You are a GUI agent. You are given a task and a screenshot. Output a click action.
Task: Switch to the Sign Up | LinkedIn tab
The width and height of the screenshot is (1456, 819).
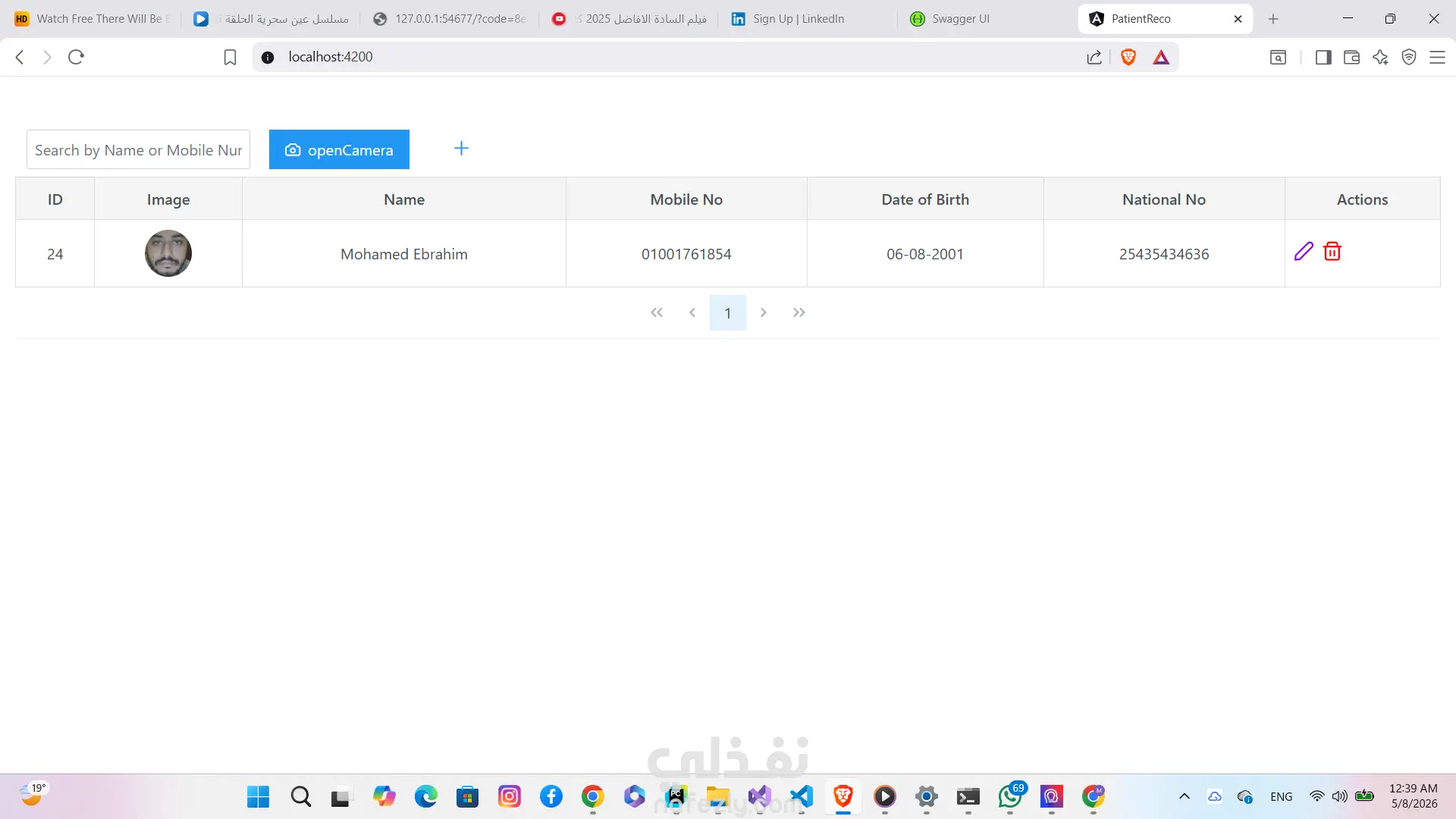[x=808, y=19]
